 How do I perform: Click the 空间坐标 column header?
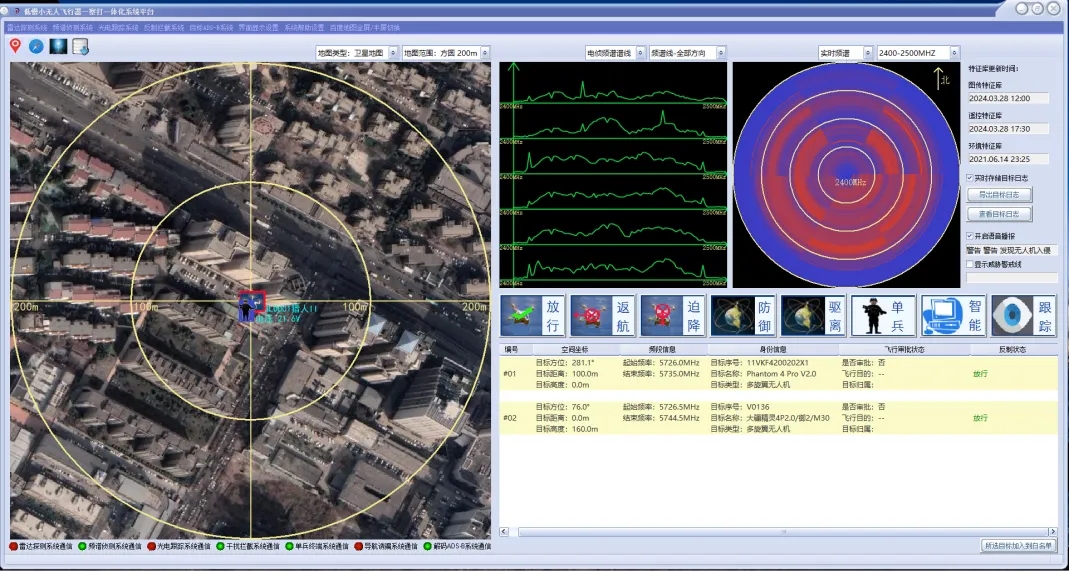[x=575, y=349]
